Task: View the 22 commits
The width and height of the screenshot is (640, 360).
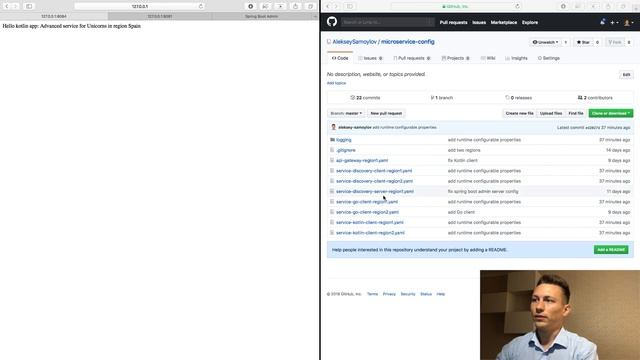Action: [x=365, y=98]
